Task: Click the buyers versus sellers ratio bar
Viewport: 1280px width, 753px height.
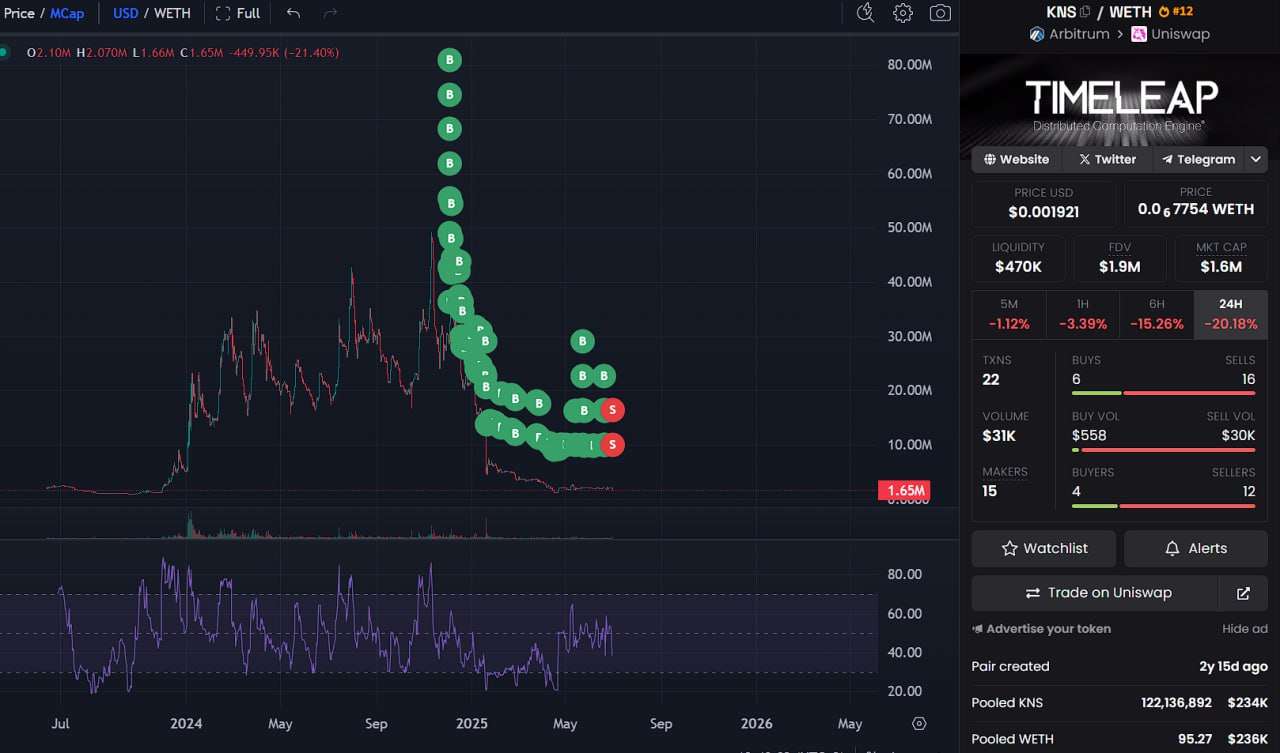Action: (x=1163, y=505)
